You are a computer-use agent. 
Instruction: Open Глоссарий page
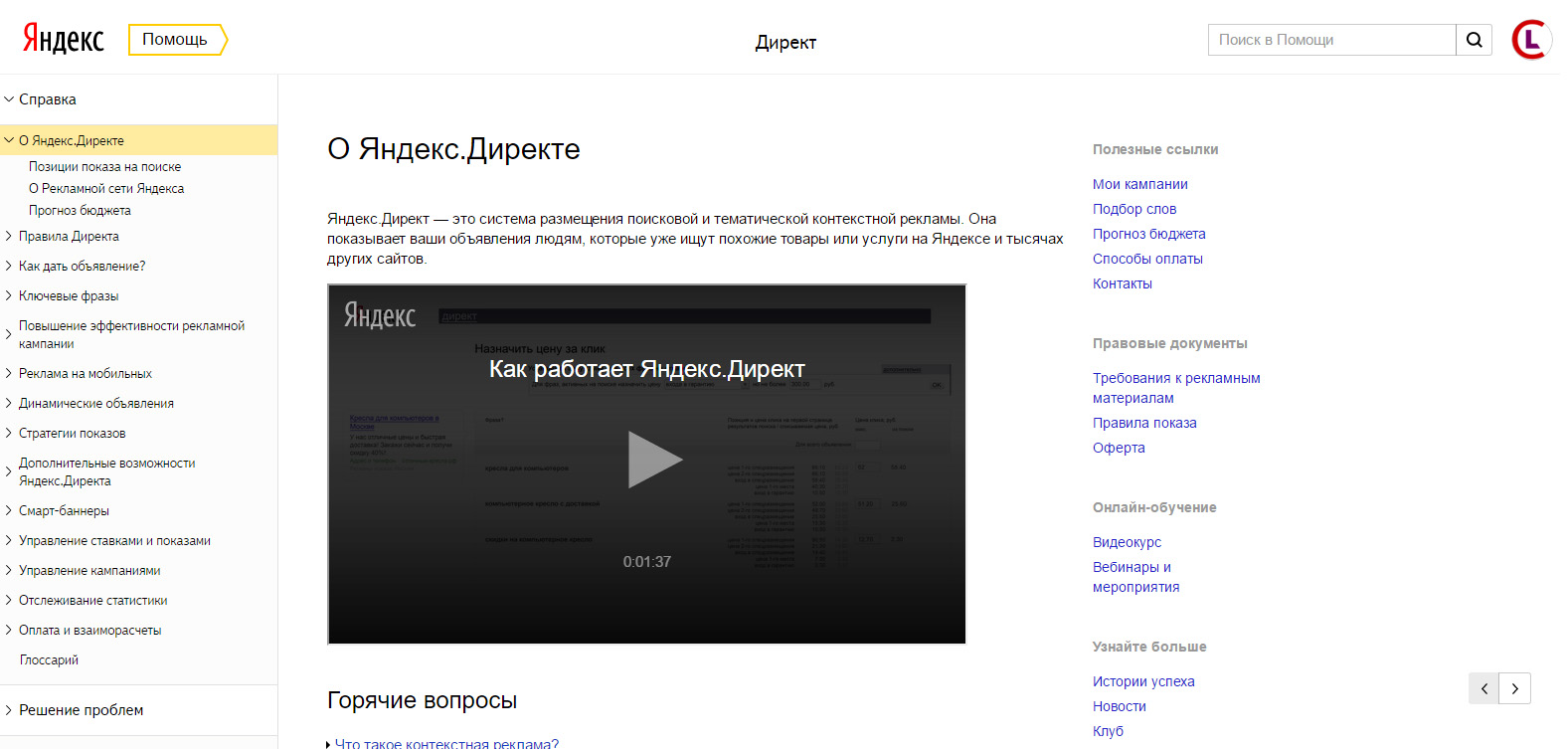(49, 659)
